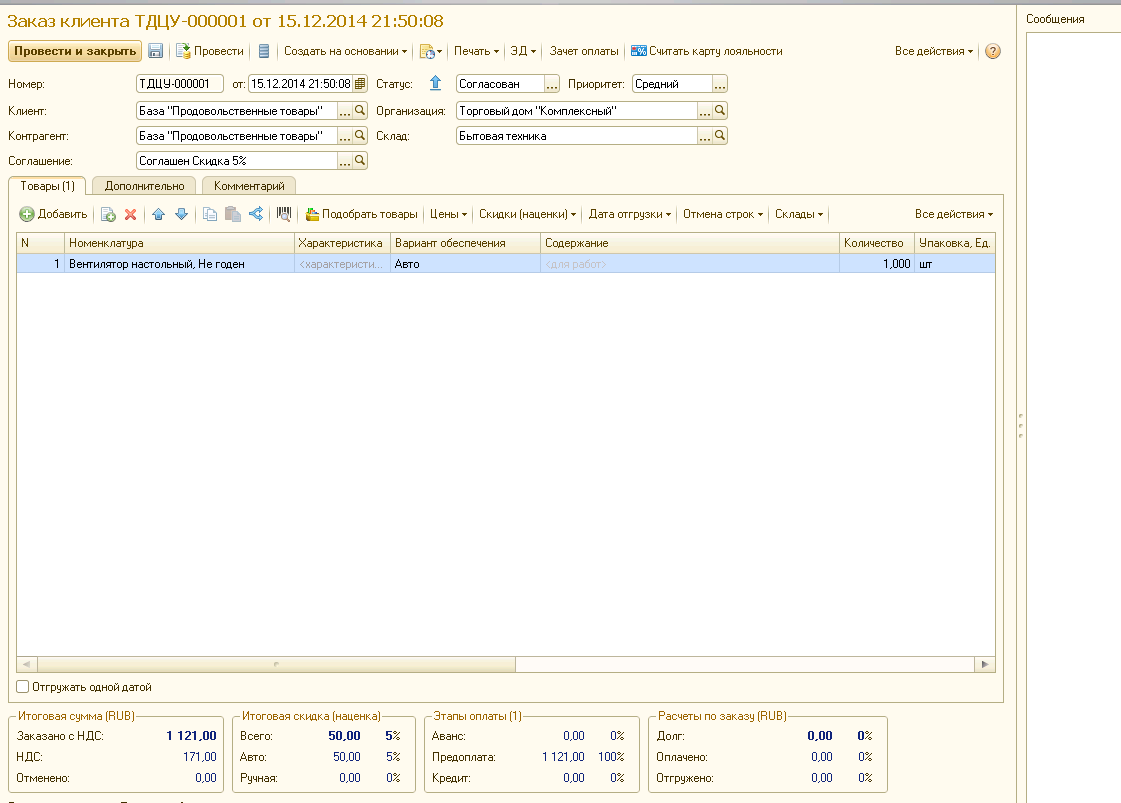This screenshot has height=803, width=1121.
Task: Open the 'Комментарий' tab
Action: pyautogui.click(x=249, y=186)
